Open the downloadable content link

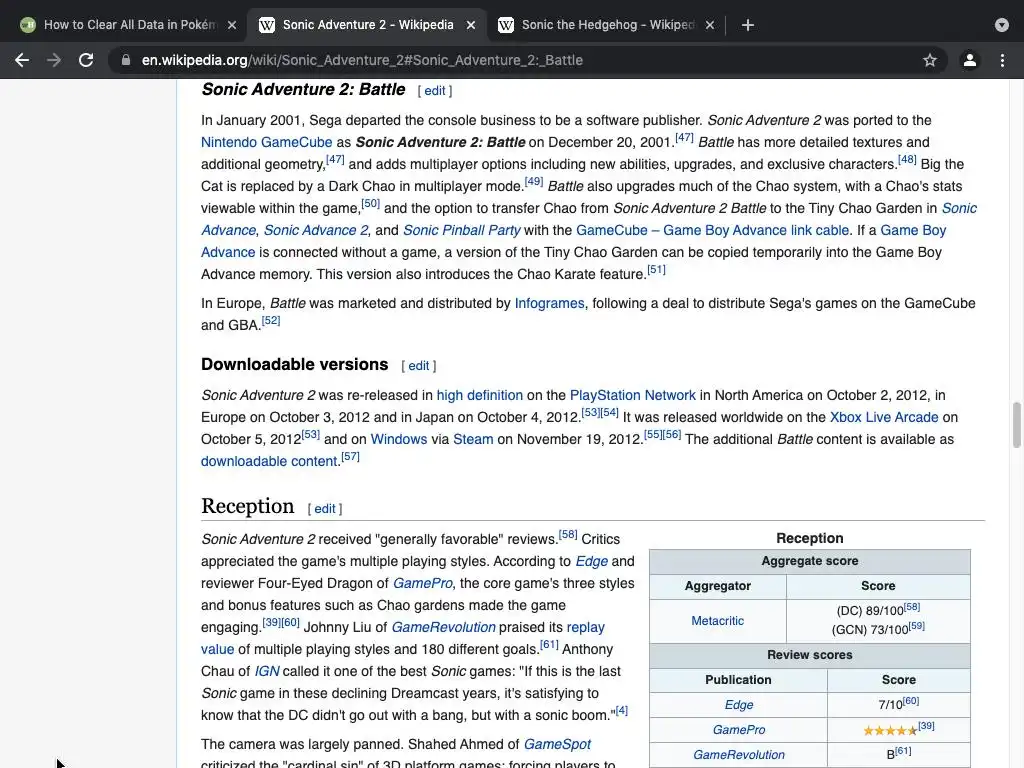click(x=269, y=461)
